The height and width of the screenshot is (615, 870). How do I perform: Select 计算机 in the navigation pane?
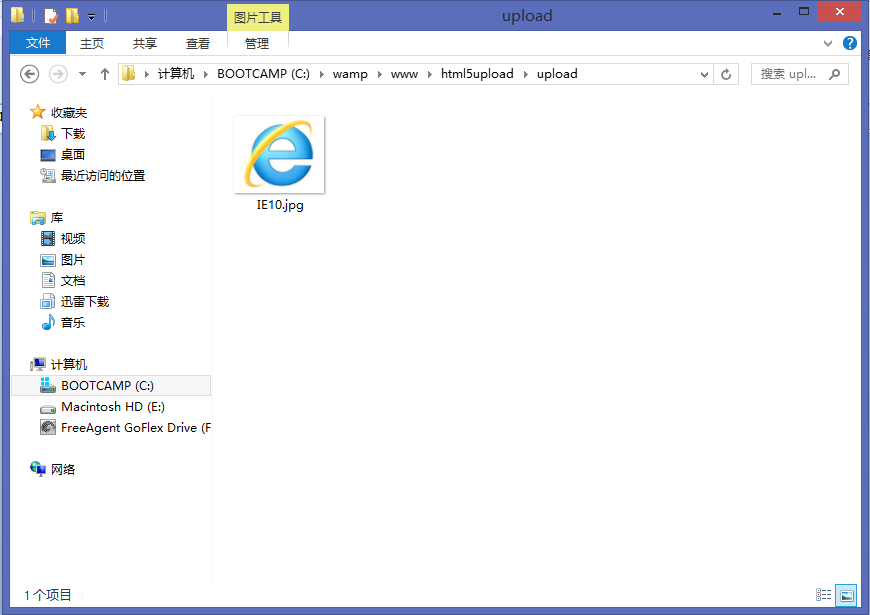[x=69, y=365]
